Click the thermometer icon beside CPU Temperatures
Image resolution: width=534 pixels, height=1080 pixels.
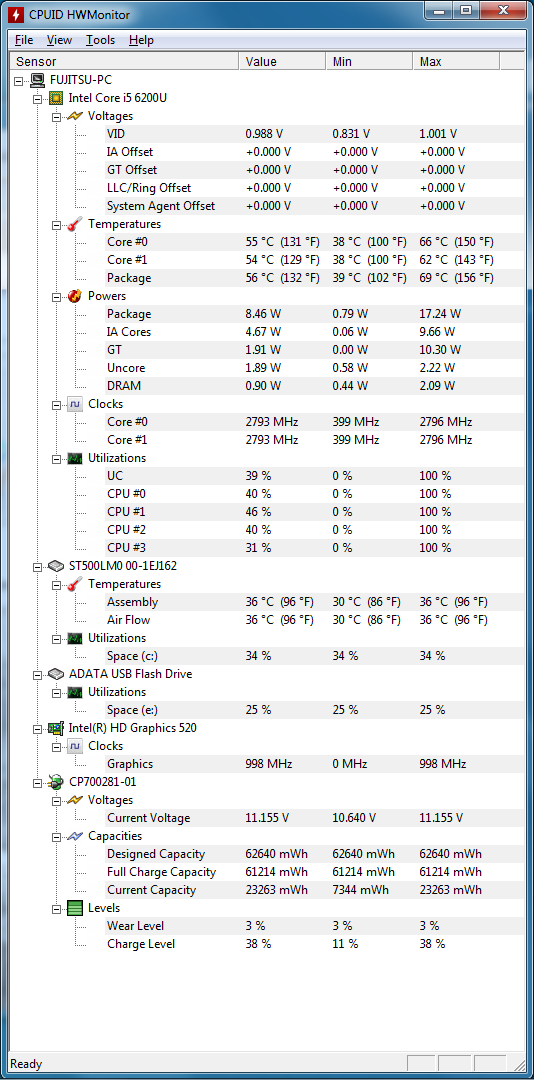[x=75, y=224]
